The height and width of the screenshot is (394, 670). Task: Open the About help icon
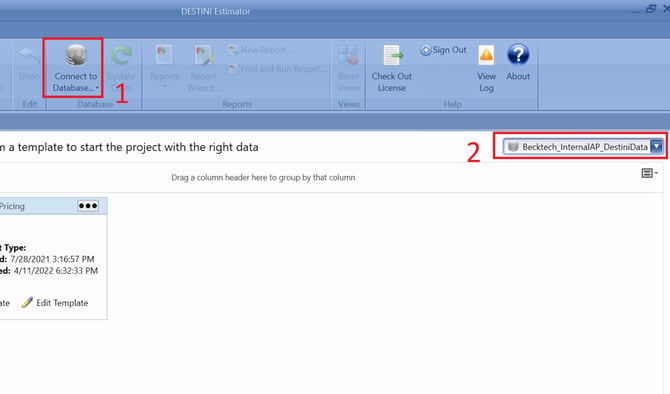518,55
